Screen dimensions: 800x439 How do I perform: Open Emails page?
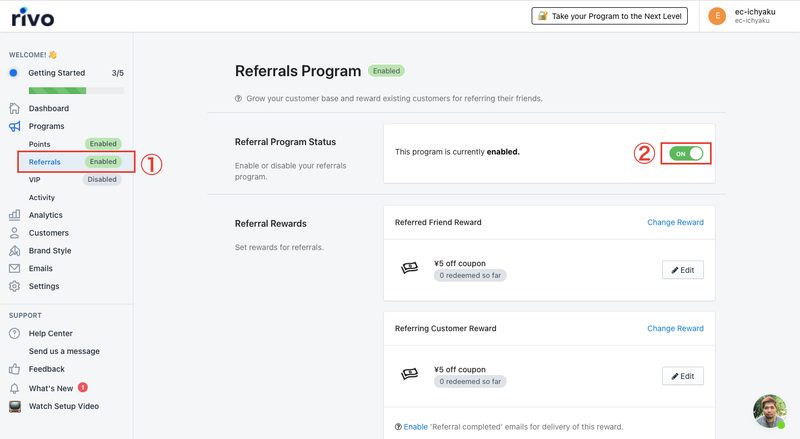pos(40,269)
